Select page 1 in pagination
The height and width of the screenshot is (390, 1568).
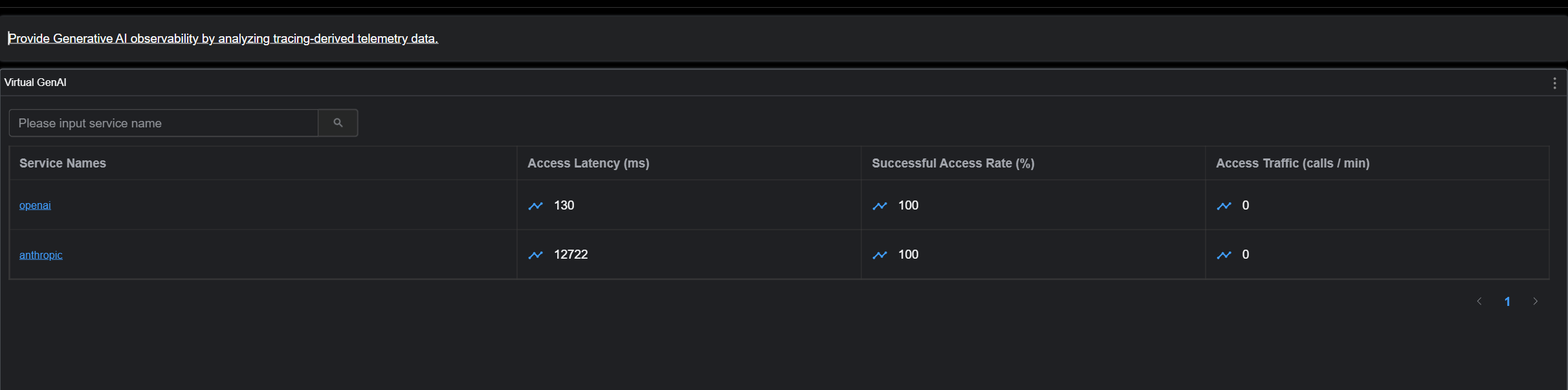[1508, 301]
